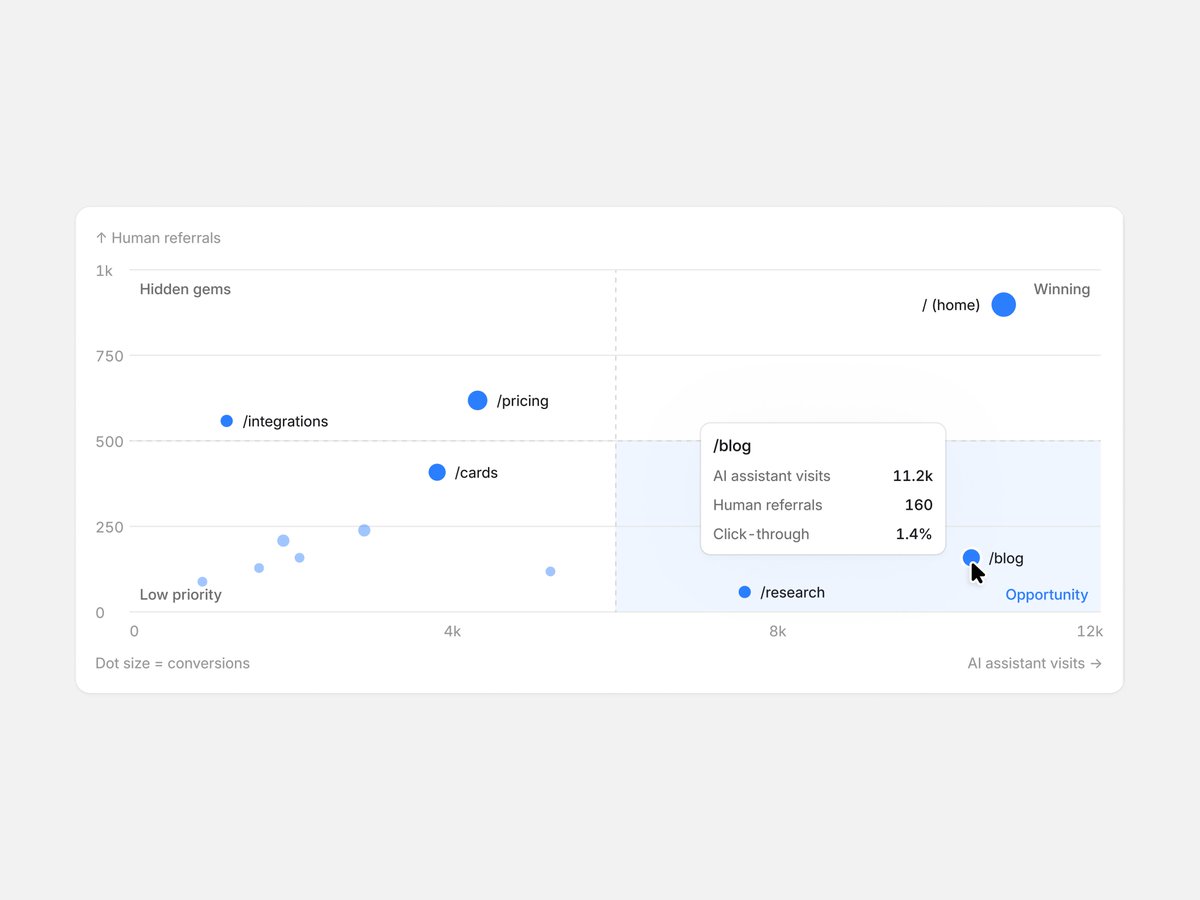Click the 8k x-axis tick
Screen dimensions: 1200x900
[x=777, y=631]
